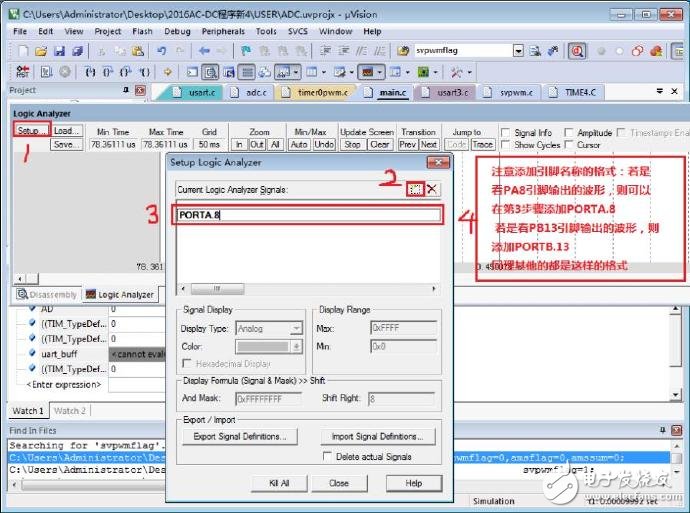690x513 pixels.
Task: Check Delete actual Signals box
Action: (x=327, y=457)
